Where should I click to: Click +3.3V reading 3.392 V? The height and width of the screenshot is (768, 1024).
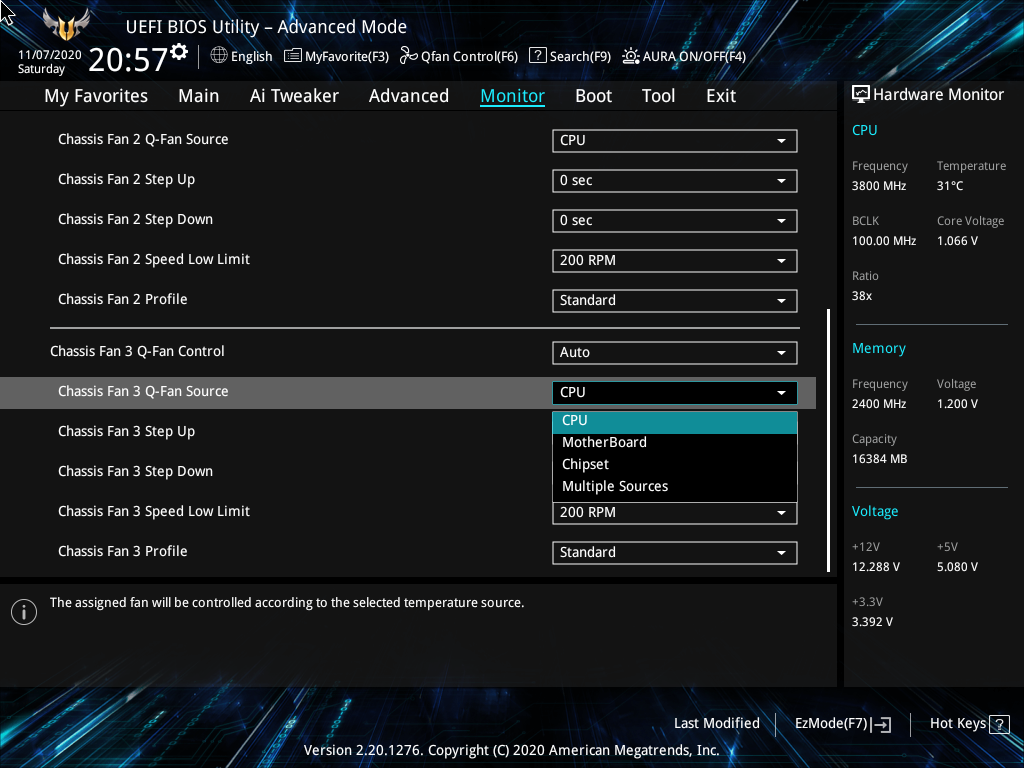point(872,622)
